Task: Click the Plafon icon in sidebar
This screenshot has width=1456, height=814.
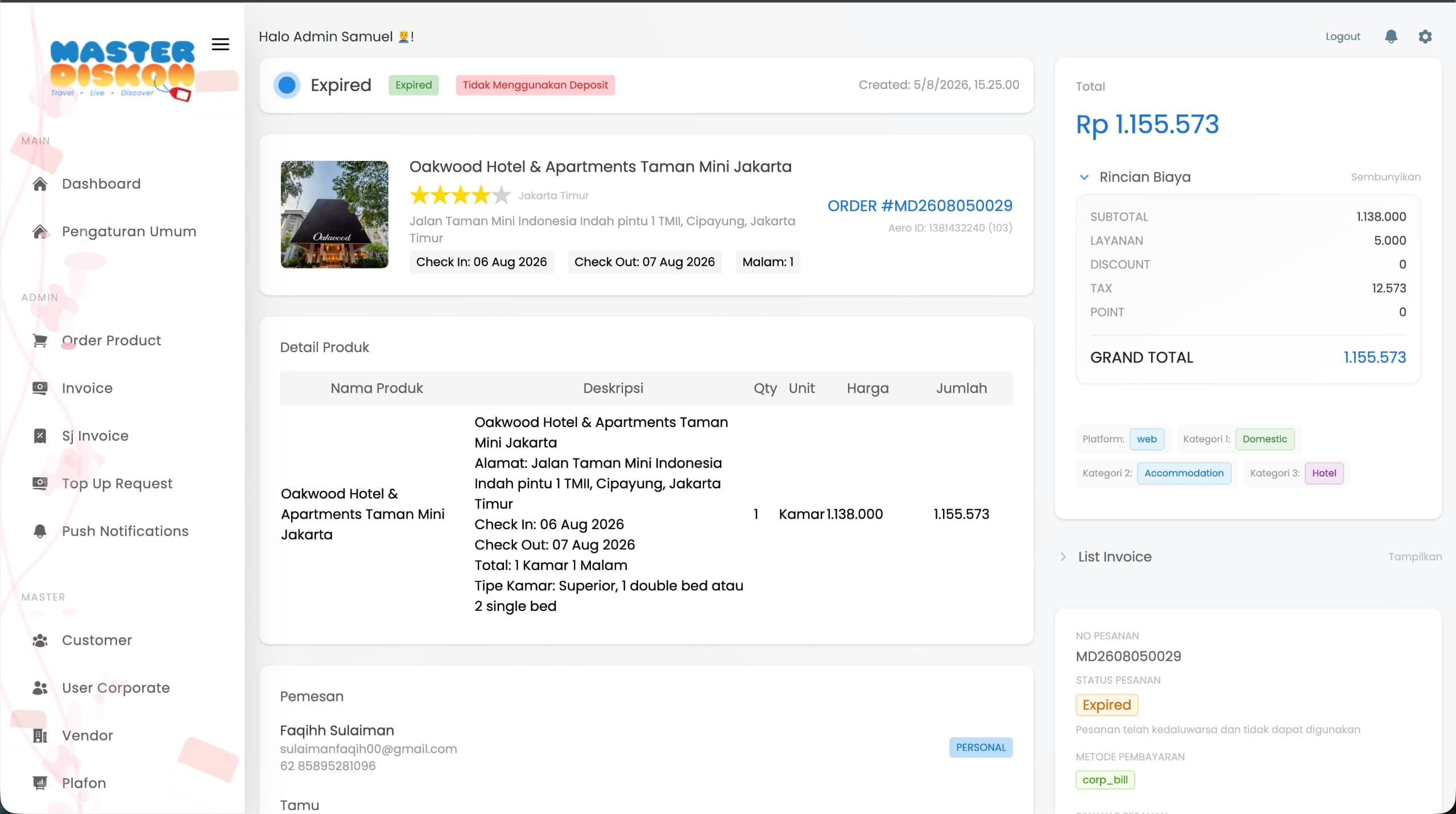Action: pos(40,783)
